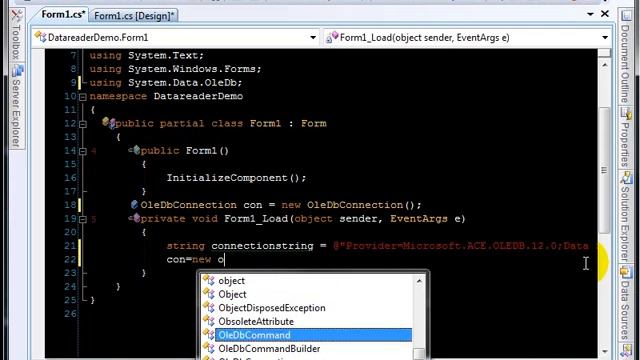Click using System.Text line
This screenshot has width=640, height=360.
[x=147, y=55]
